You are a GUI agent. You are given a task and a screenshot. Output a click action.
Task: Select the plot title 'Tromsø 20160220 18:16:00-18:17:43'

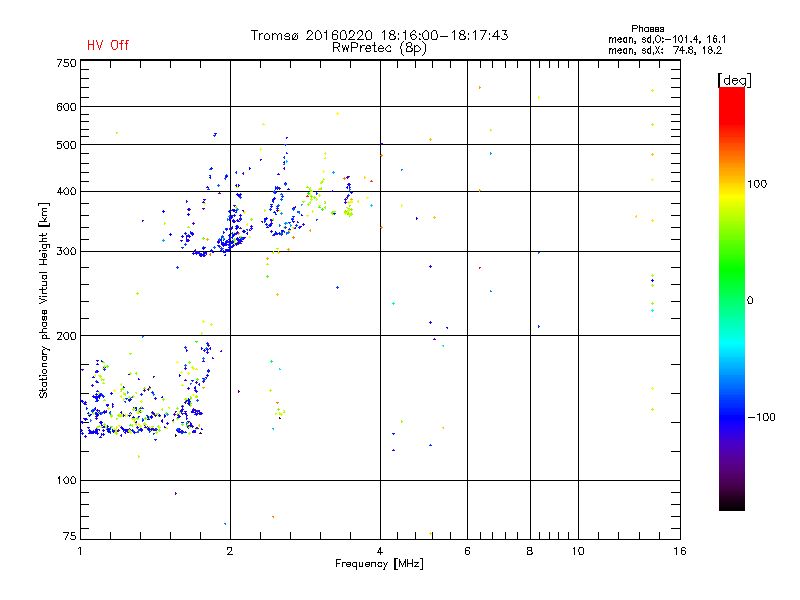point(379,35)
